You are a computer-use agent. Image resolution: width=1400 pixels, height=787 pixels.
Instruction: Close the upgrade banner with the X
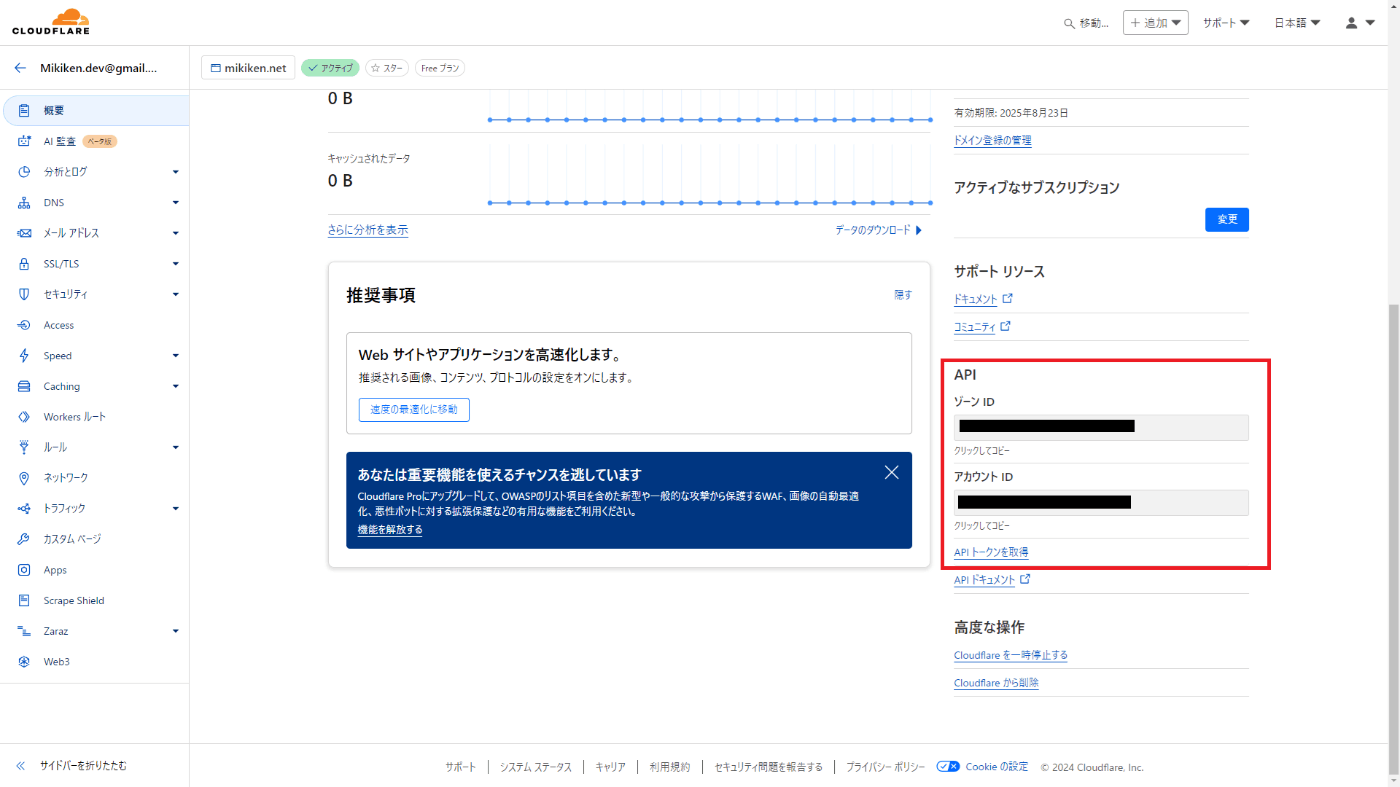[x=891, y=472]
